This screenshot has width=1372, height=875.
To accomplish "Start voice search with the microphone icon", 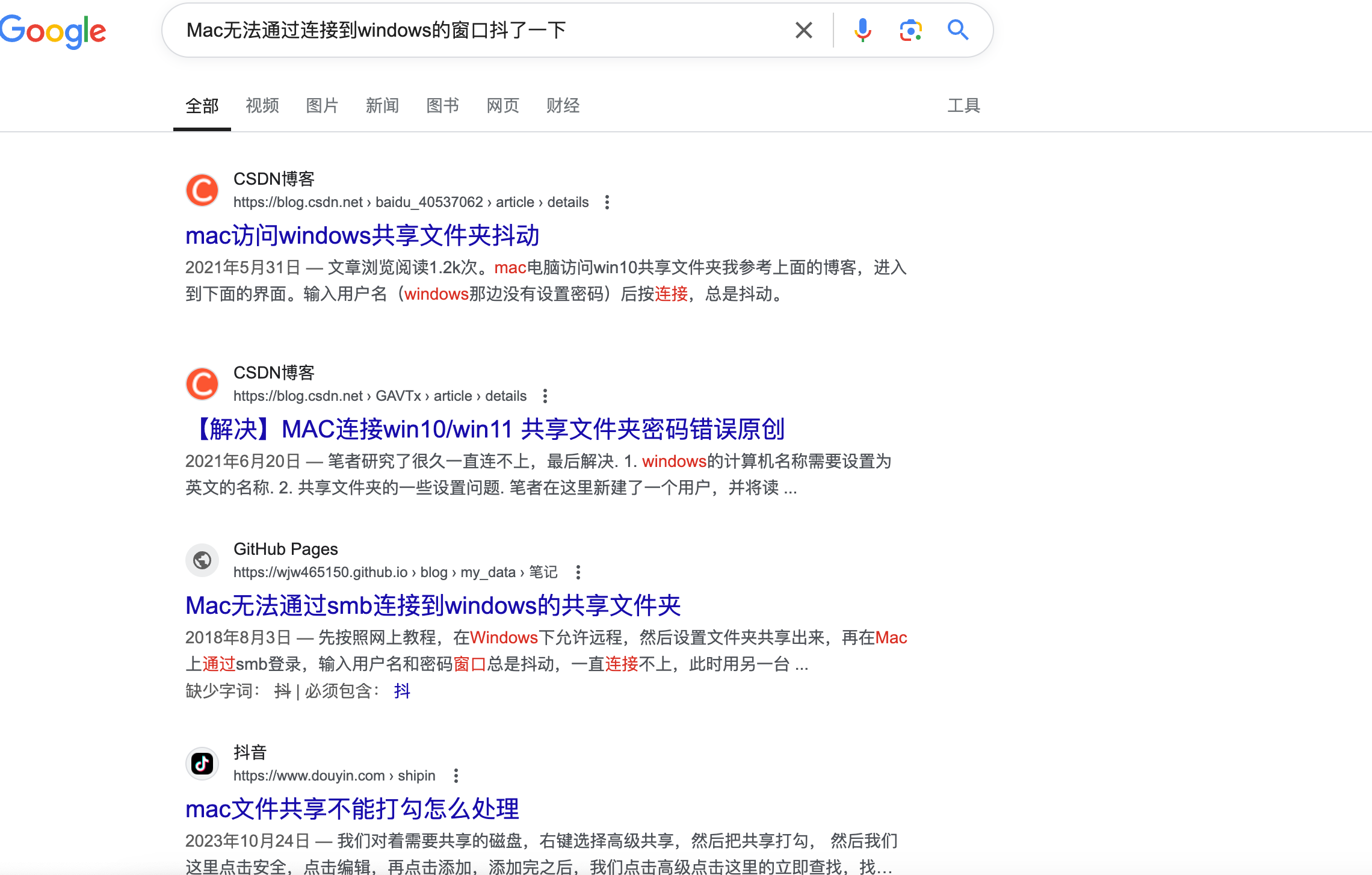I will point(862,30).
